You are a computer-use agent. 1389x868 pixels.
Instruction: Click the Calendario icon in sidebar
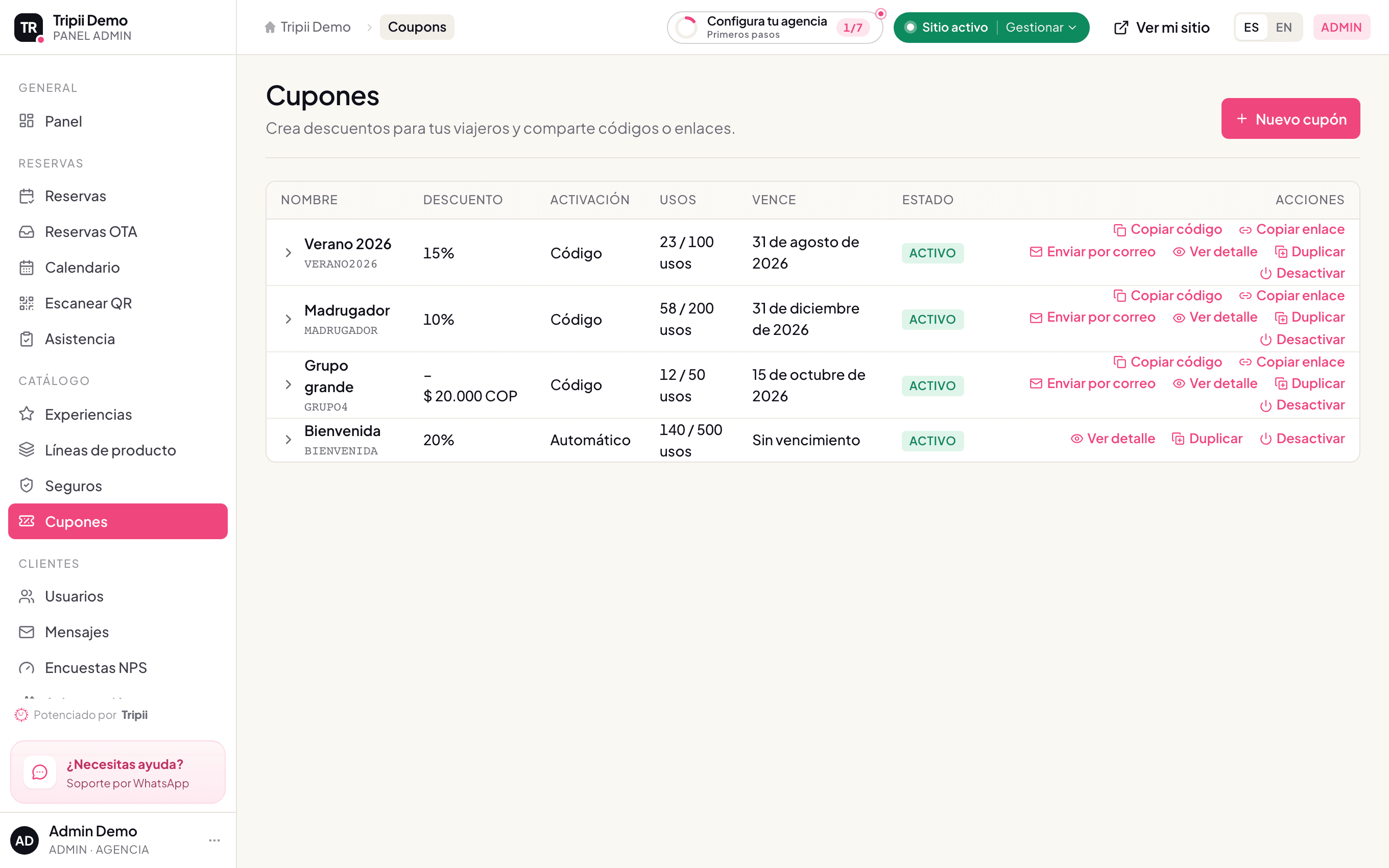27,268
